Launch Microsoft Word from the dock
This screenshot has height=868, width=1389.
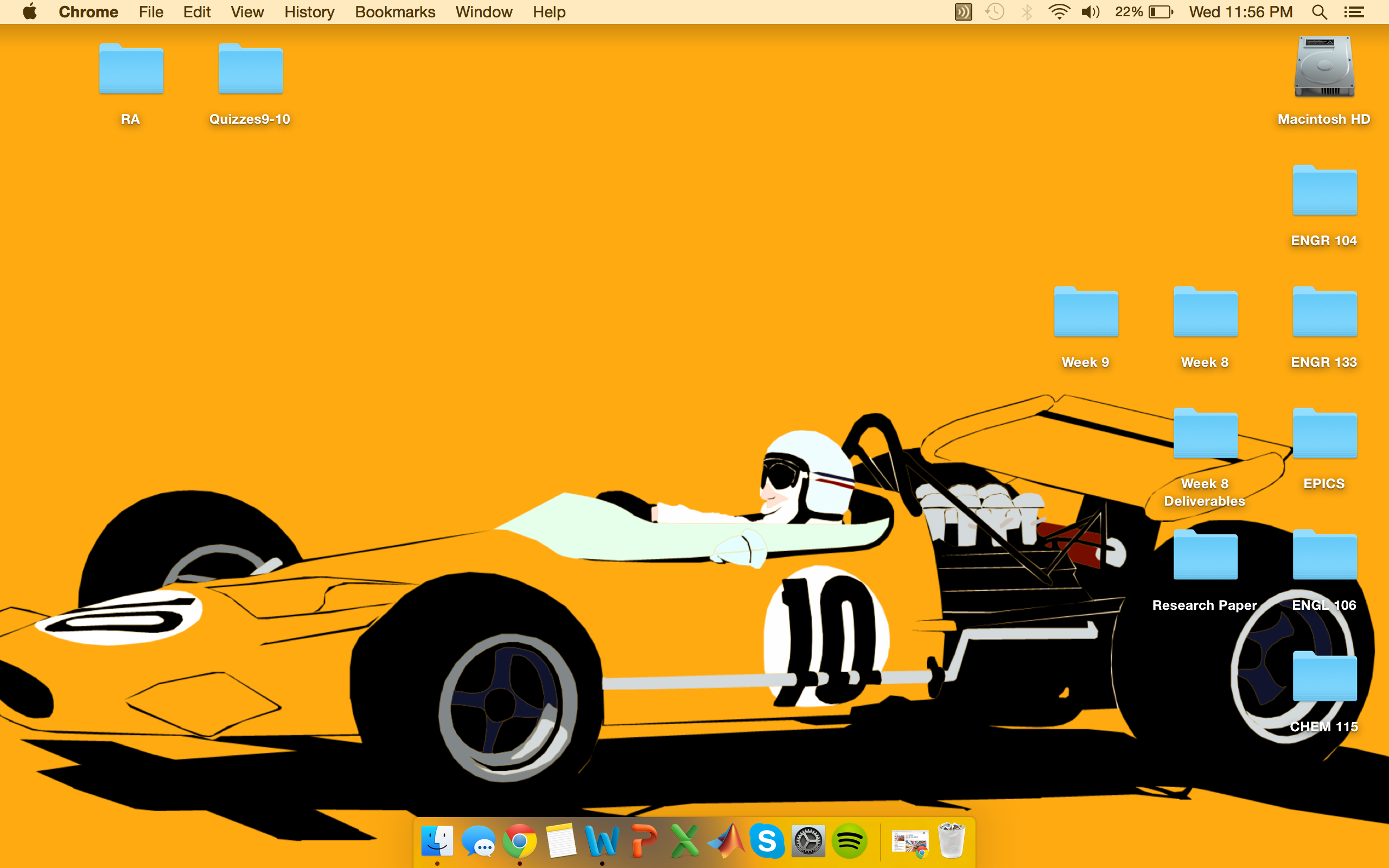[x=602, y=841]
